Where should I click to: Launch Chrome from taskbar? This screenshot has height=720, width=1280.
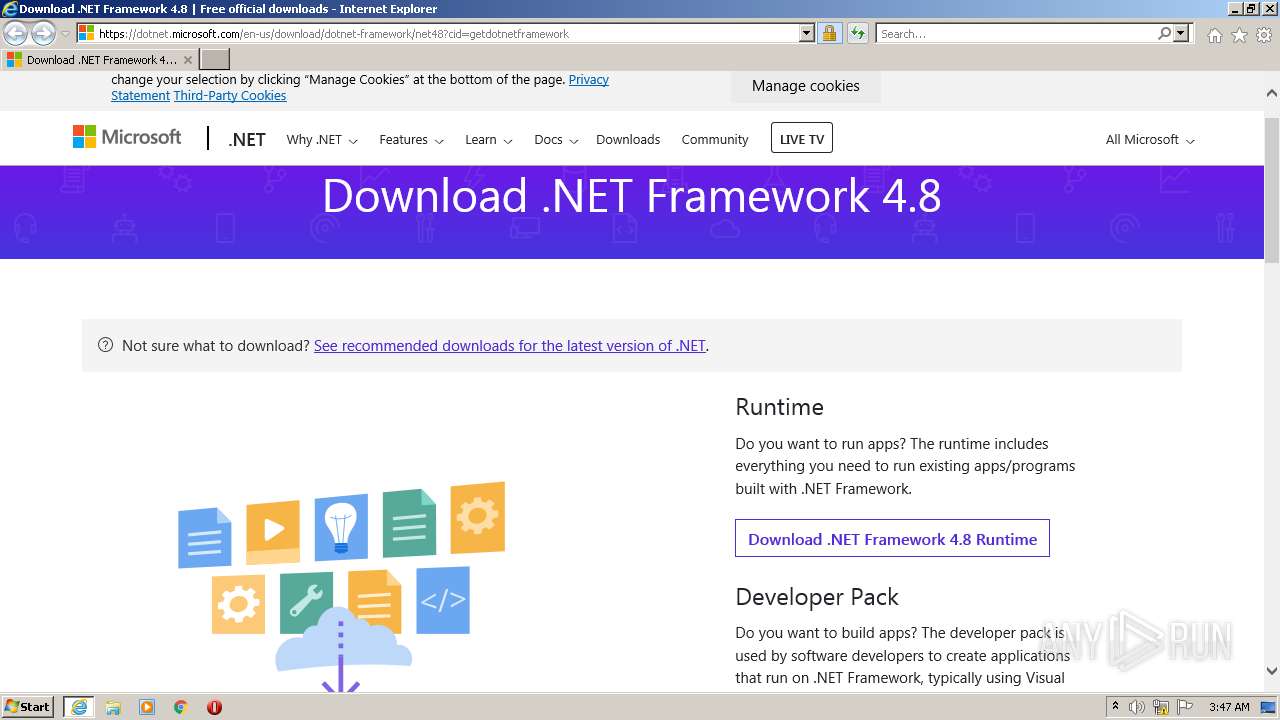click(x=181, y=707)
